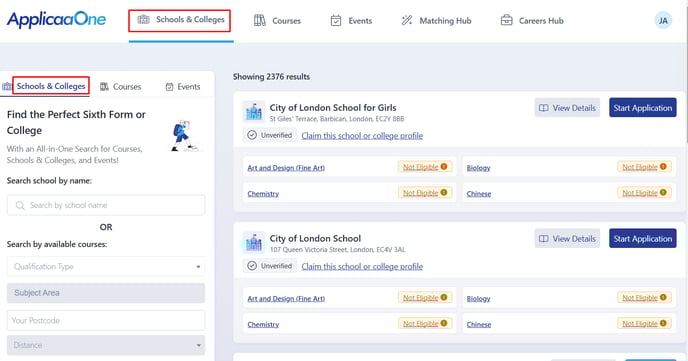This screenshot has height=361, width=688.
Task: Open the Biology course link in first school
Action: 478,168
